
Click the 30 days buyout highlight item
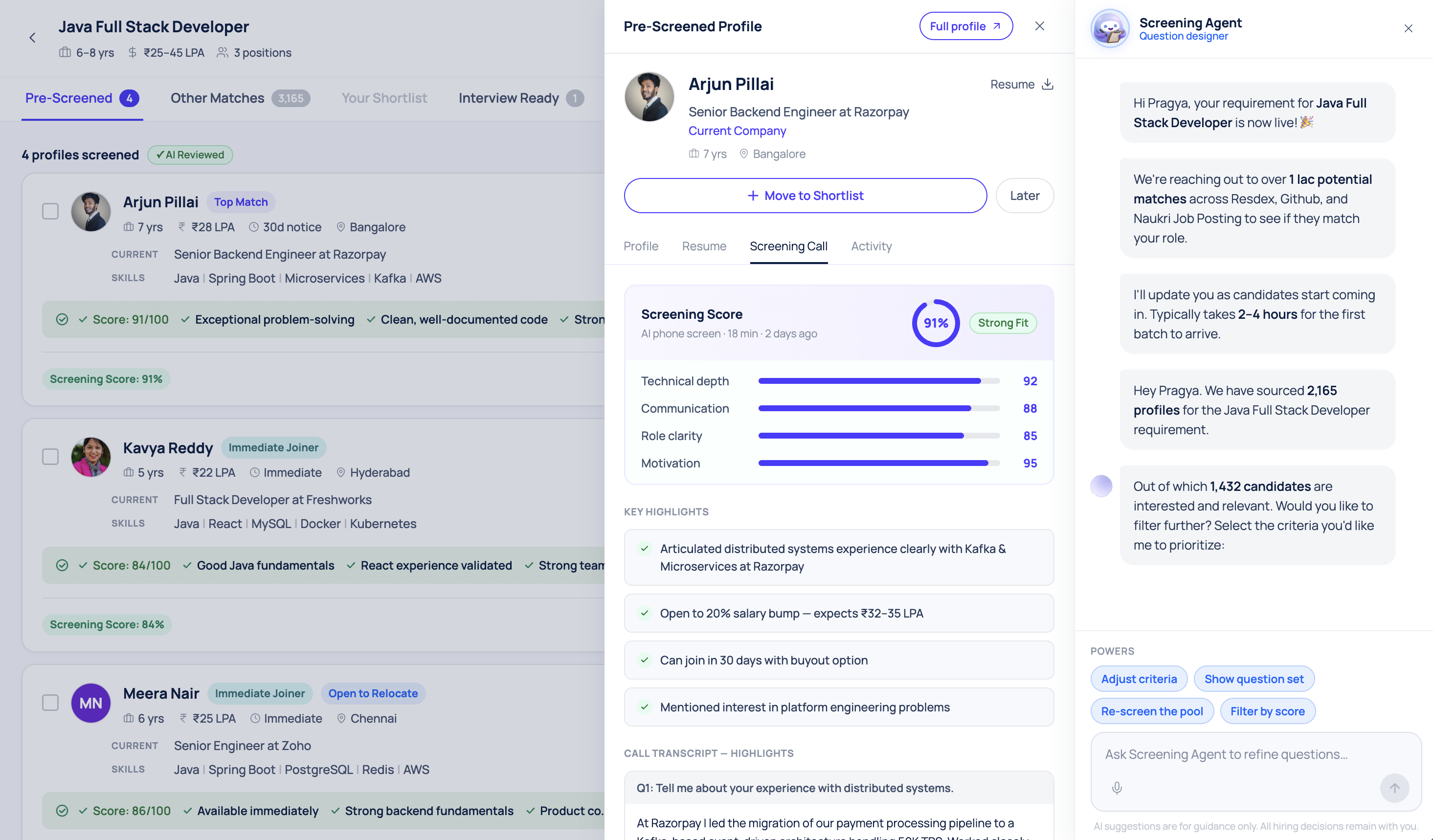pyautogui.click(x=839, y=661)
